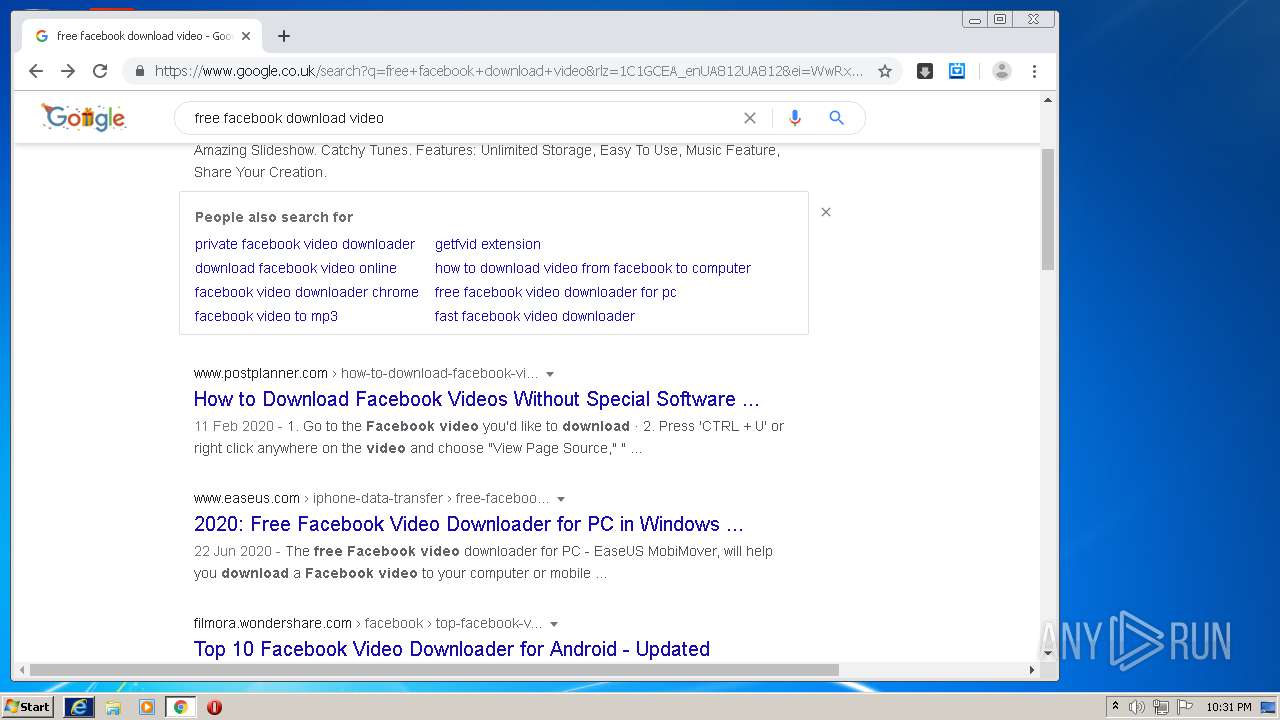Open 2020: Free Facebook Video Downloader for PC result
Image resolution: width=1280 pixels, height=720 pixels.
tap(469, 524)
